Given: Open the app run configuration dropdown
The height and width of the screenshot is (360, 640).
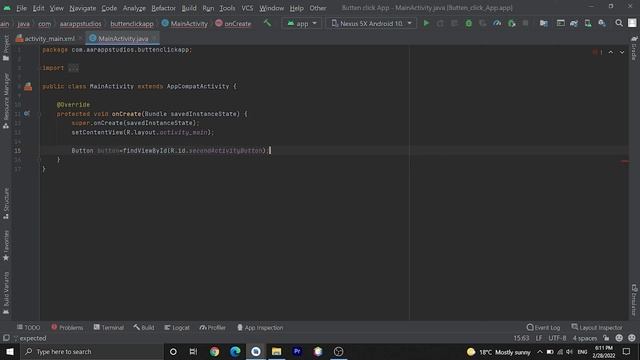Looking at the screenshot, I should [x=302, y=23].
